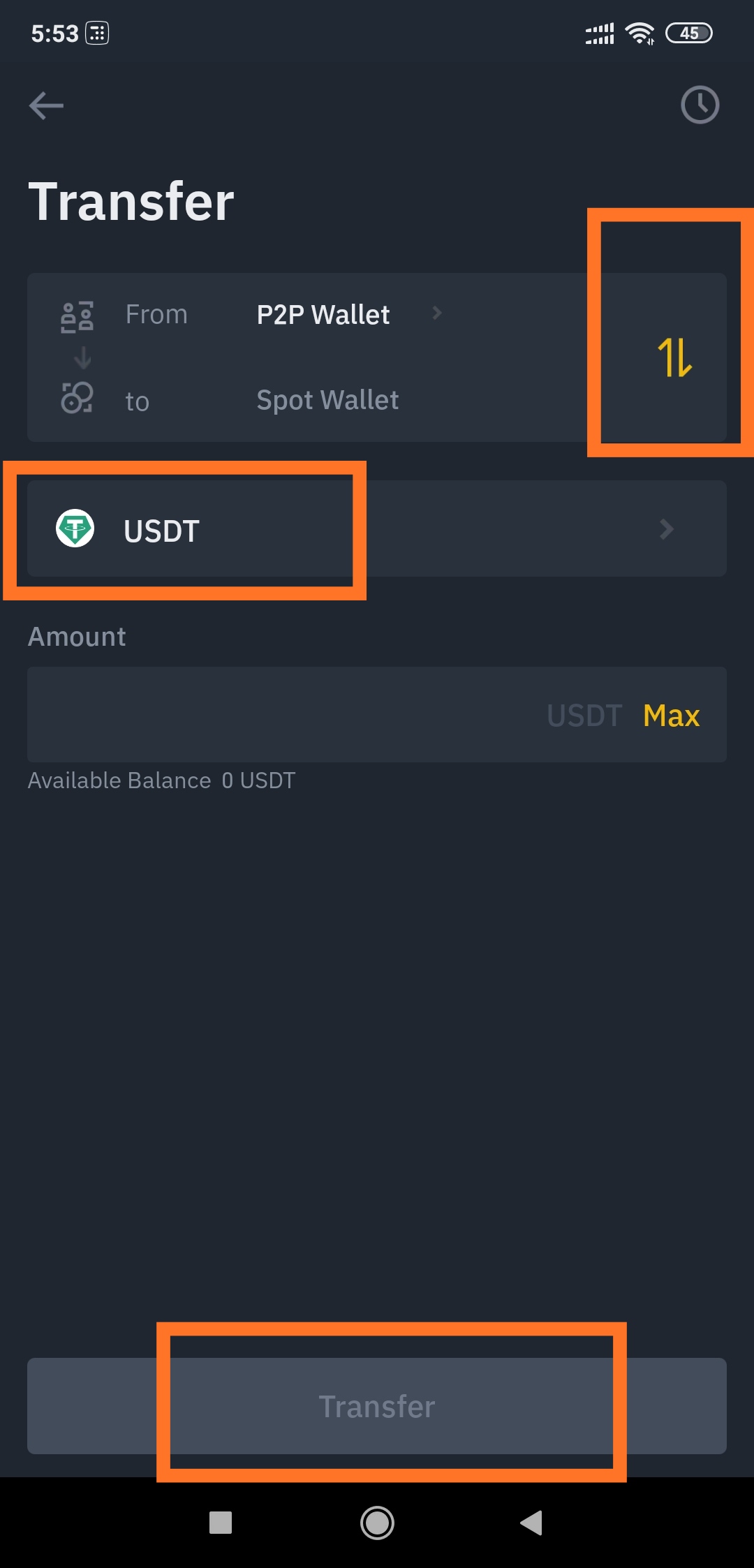The image size is (754, 1568).
Task: Tap the Spot wallet coins icon
Action: point(77,398)
